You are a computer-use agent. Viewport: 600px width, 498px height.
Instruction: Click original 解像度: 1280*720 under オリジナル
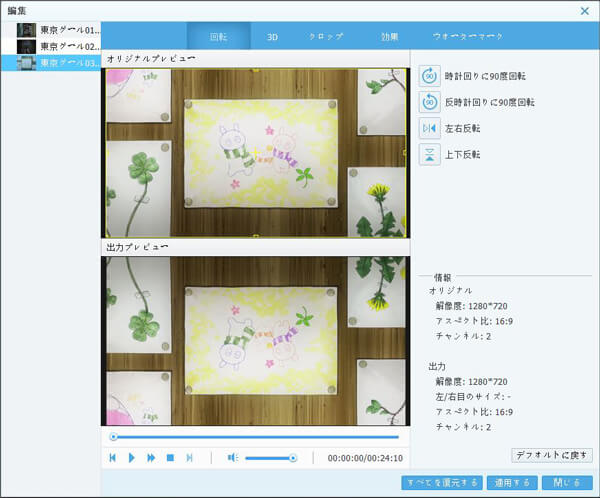471,306
